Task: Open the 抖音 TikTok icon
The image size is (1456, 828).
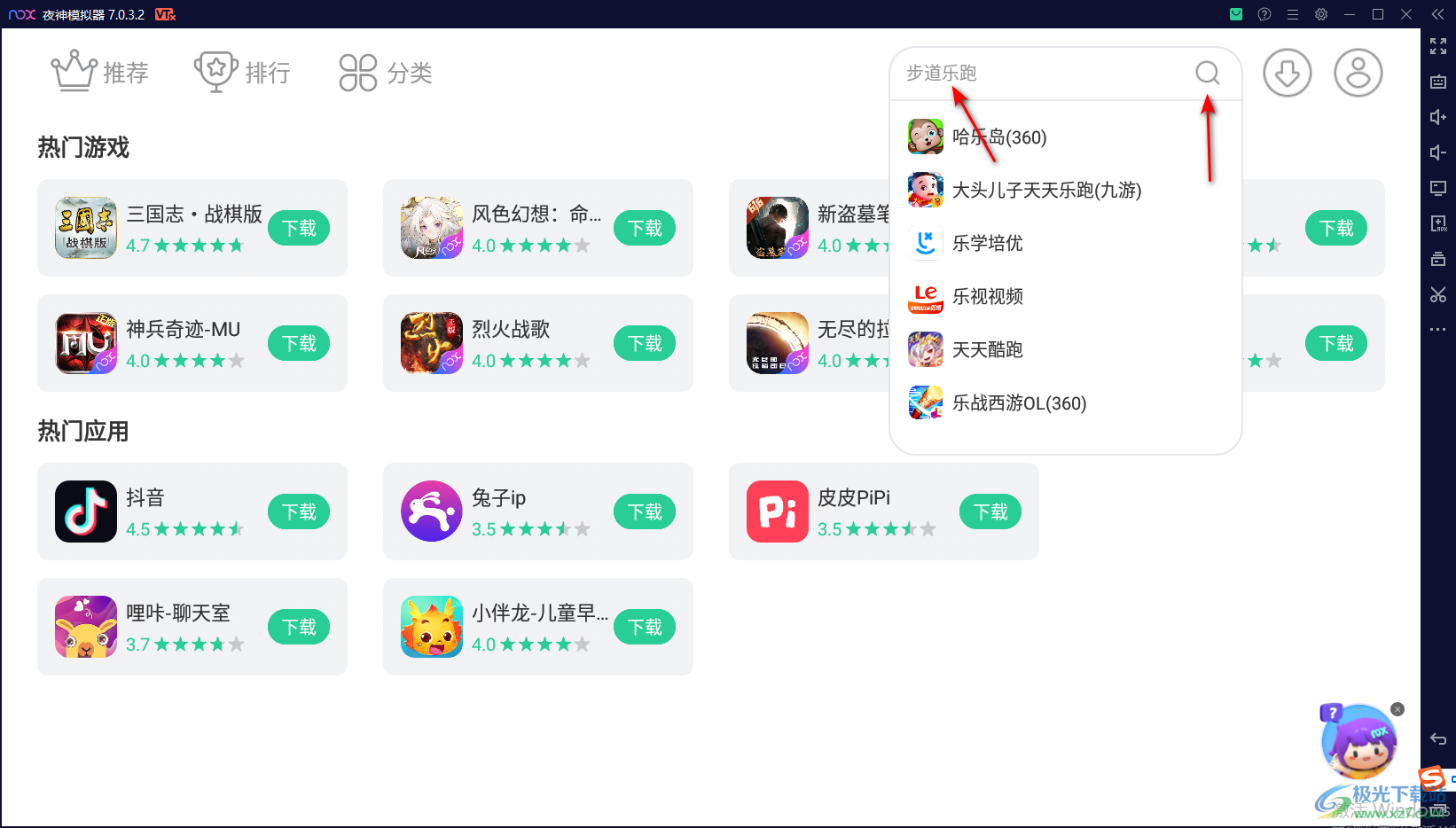Action: click(x=86, y=512)
